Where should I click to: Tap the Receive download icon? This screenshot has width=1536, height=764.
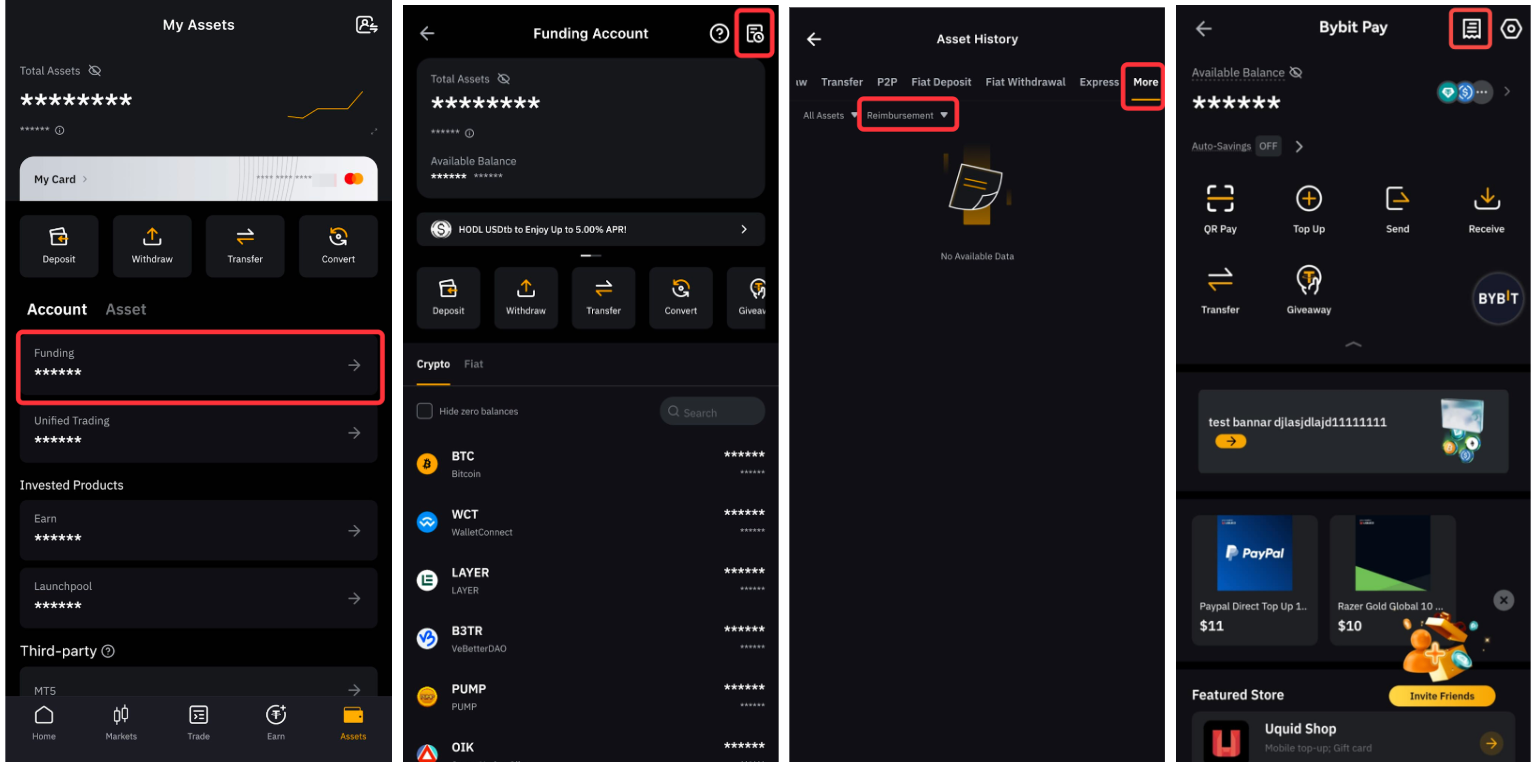click(1486, 198)
